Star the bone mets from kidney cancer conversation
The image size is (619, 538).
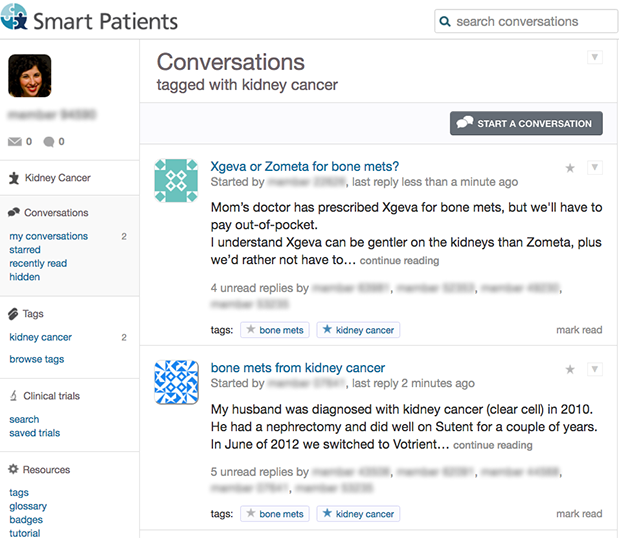click(x=570, y=369)
